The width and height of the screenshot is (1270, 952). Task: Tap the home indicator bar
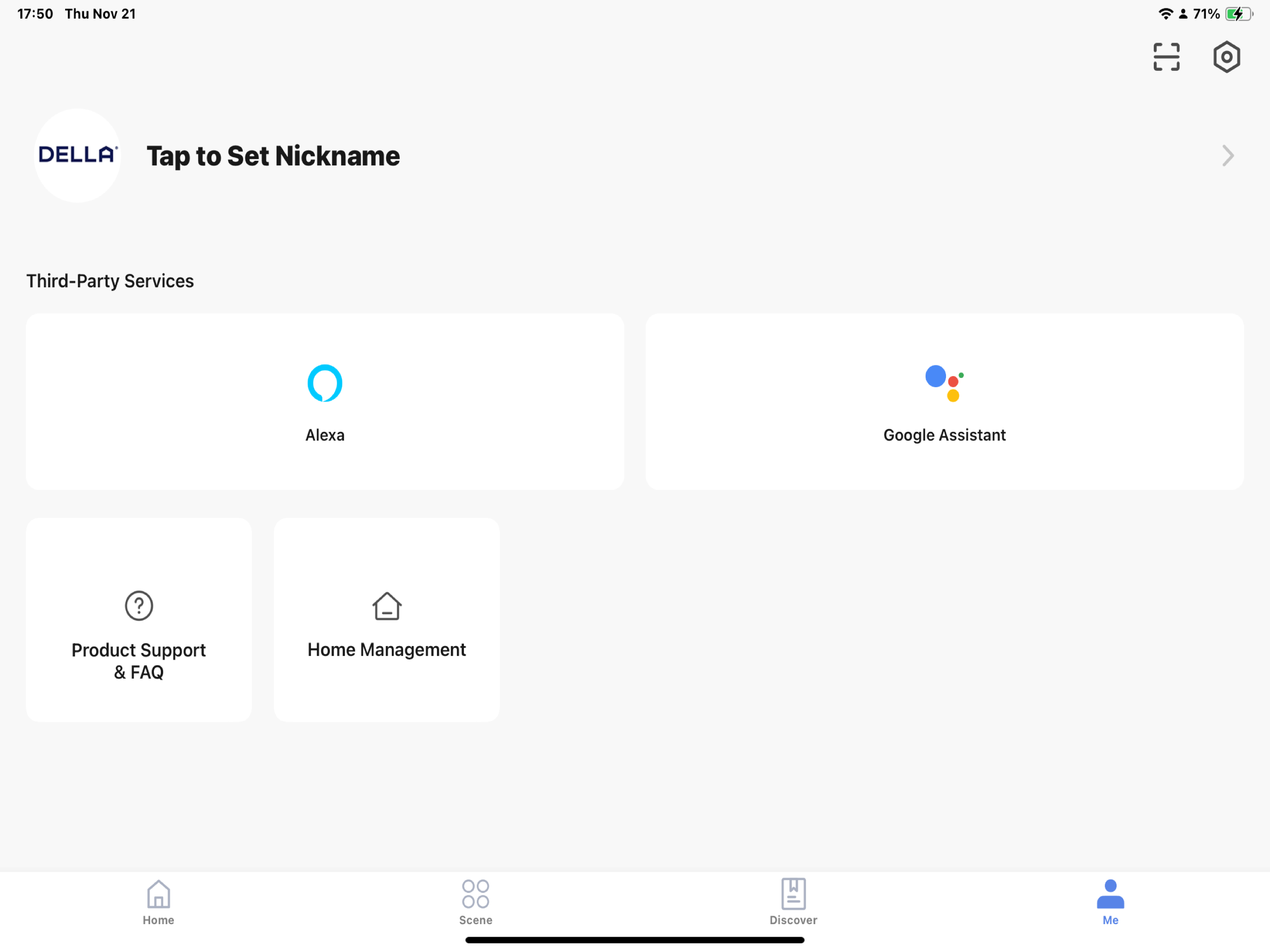635,940
